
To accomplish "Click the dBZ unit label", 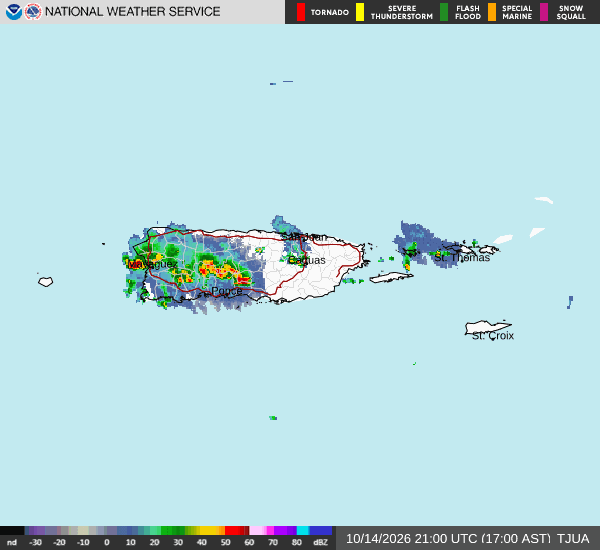I will coord(320,542).
